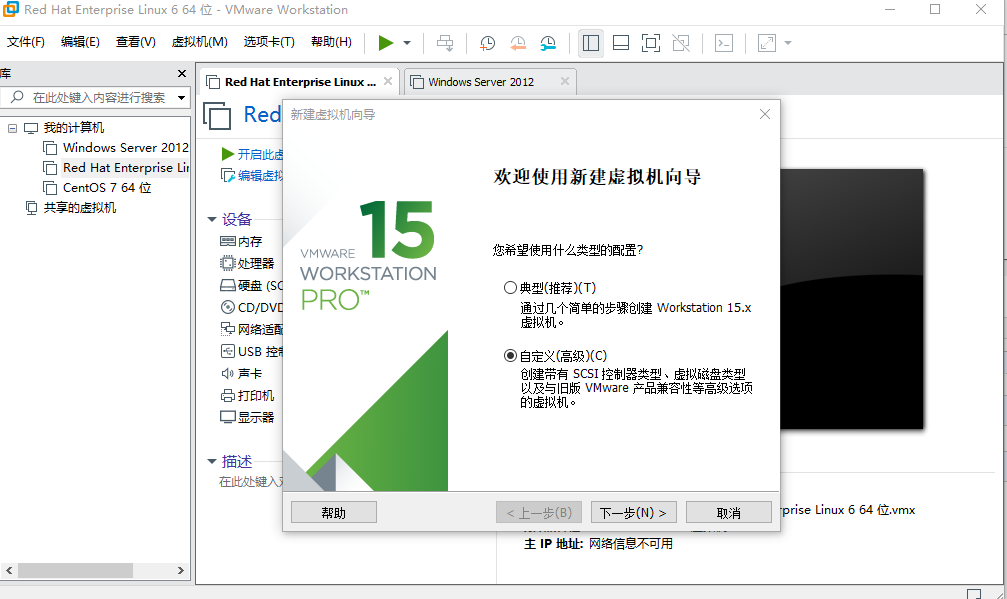Click the 取消 button in the wizard
Viewport: 1007px width, 599px height.
click(729, 512)
